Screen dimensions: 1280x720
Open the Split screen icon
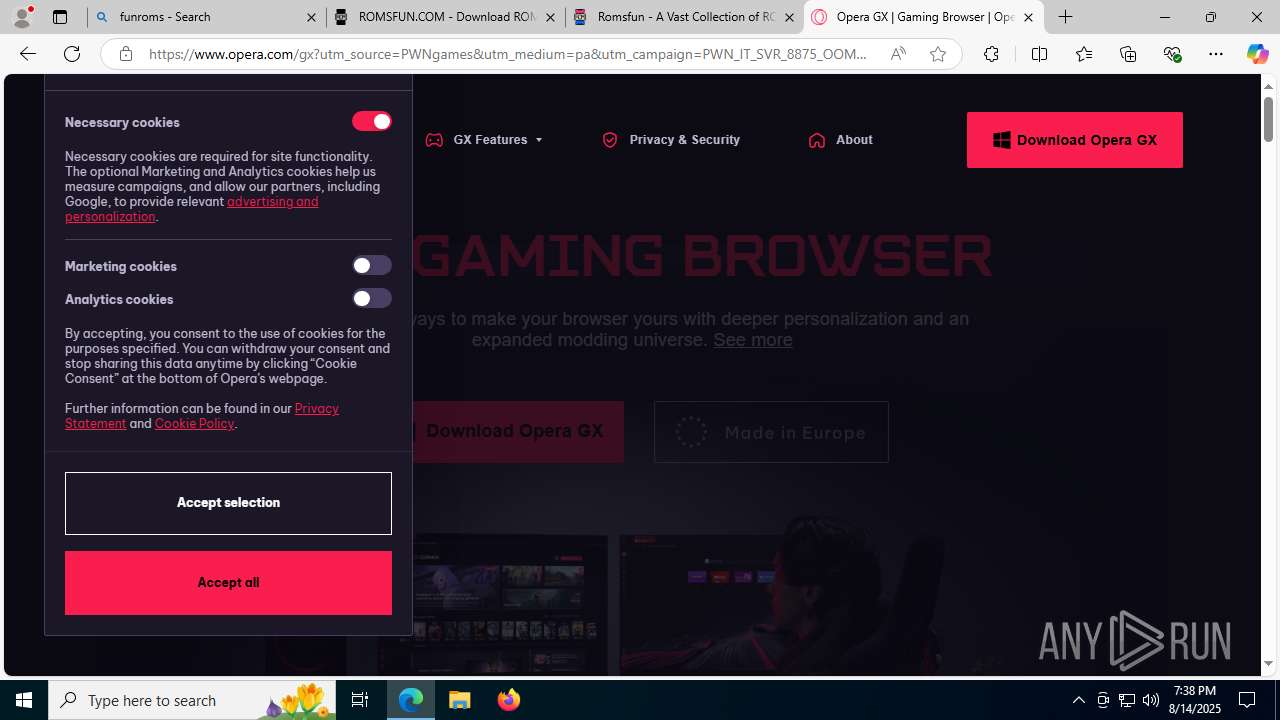(1039, 54)
